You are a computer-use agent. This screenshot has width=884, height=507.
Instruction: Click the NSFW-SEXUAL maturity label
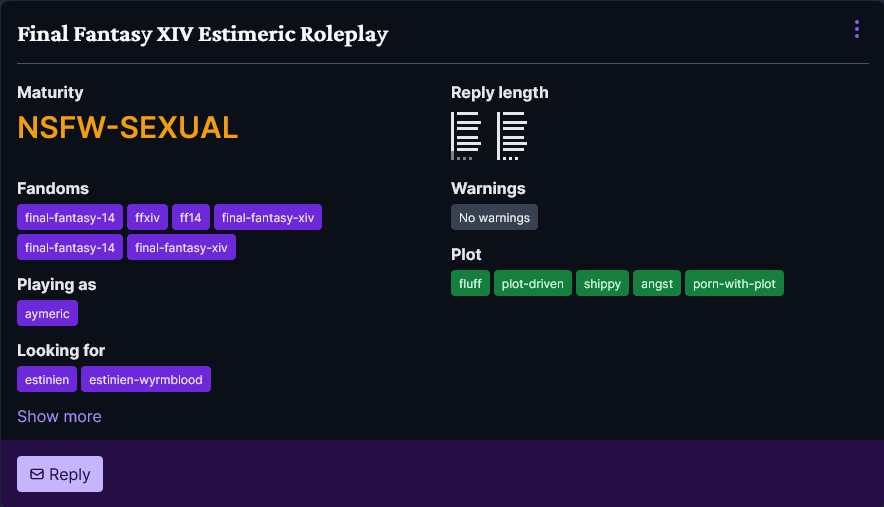point(128,127)
